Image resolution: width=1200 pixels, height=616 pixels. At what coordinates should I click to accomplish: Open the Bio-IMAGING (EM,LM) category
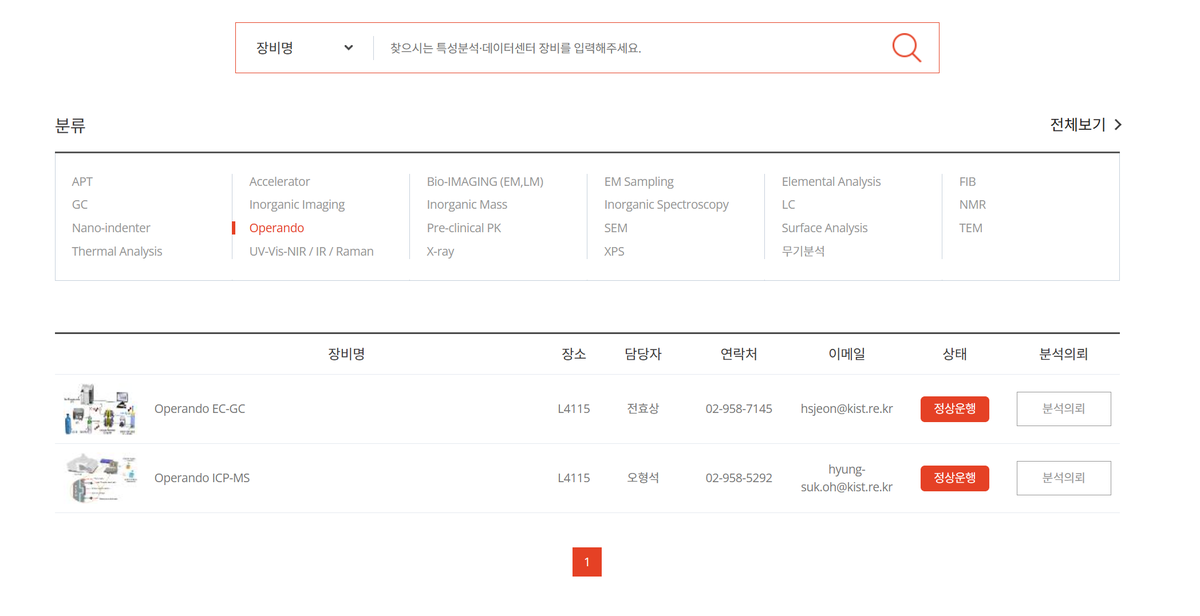(491, 182)
